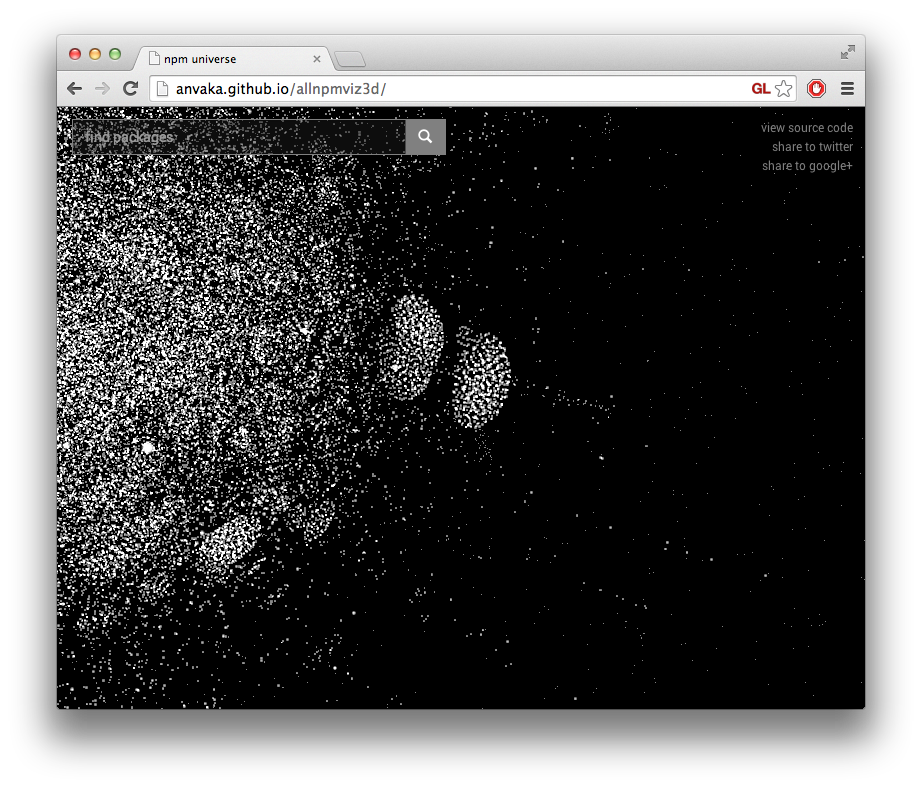The image size is (922, 788).
Task: Click the anvaka.github.io address bar
Action: (280, 88)
